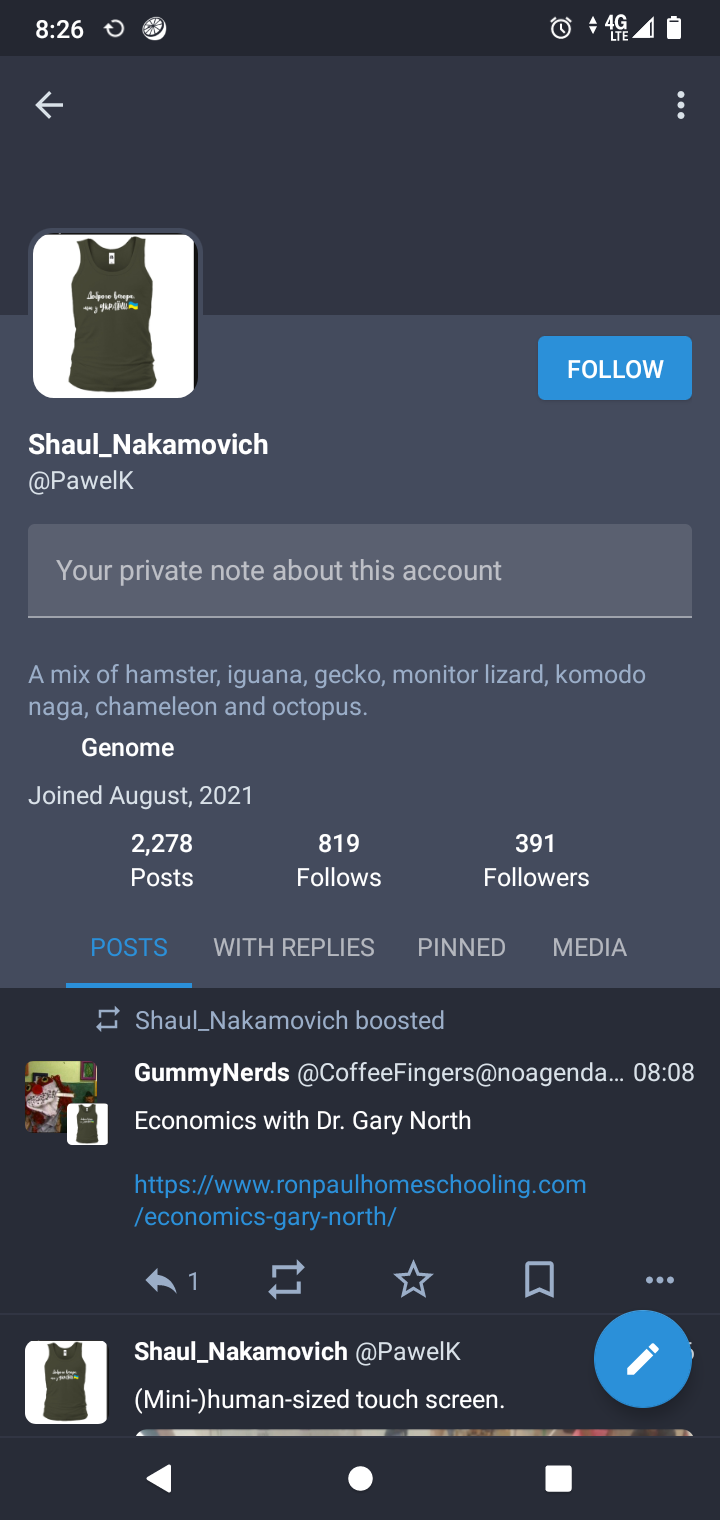View the 391 Followers list
The image size is (720, 1520).
(x=536, y=860)
